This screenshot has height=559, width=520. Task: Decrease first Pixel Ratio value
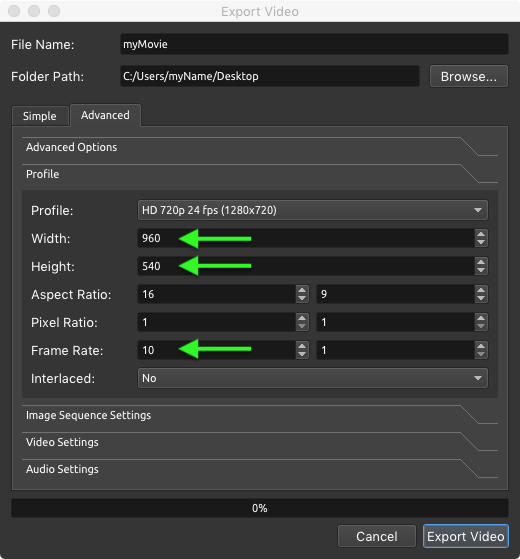(x=302, y=326)
